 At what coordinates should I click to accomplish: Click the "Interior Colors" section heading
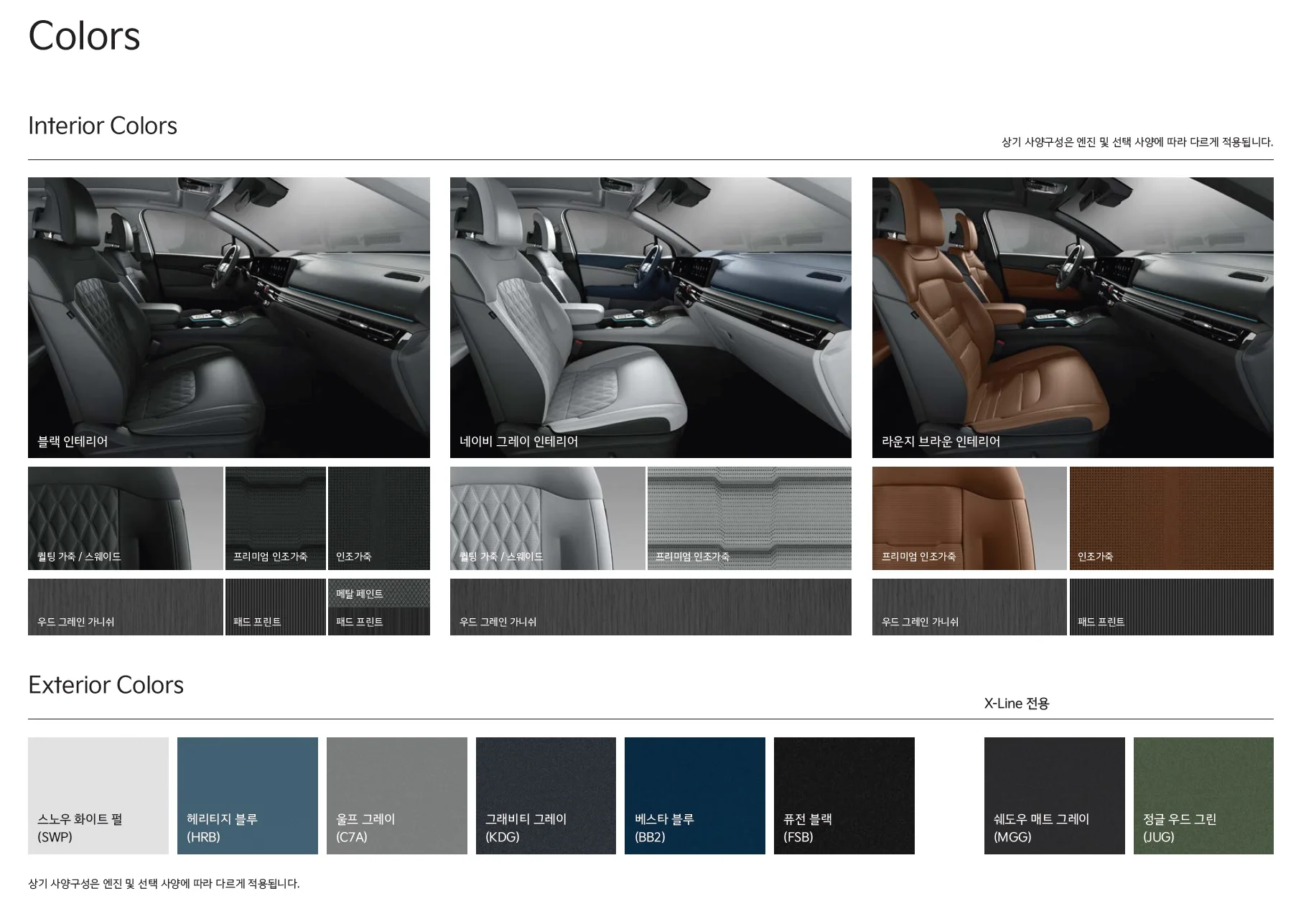tap(103, 126)
